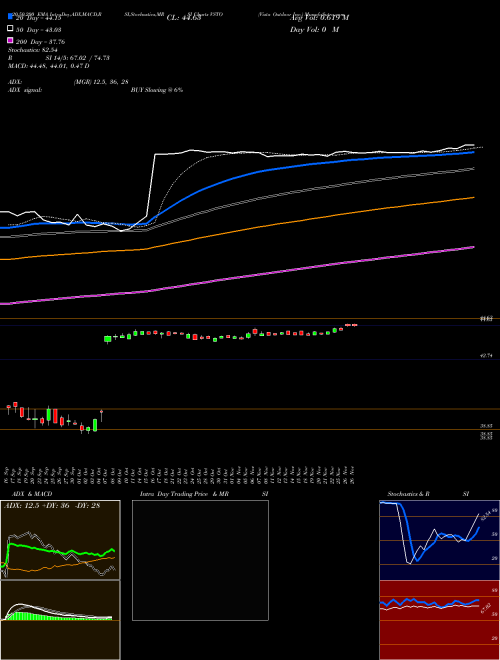Image resolution: width=500 pixels, height=660 pixels.
Task: Click the '(MGR) 12.5, 36, 28' ADX values
Action: [101, 82]
